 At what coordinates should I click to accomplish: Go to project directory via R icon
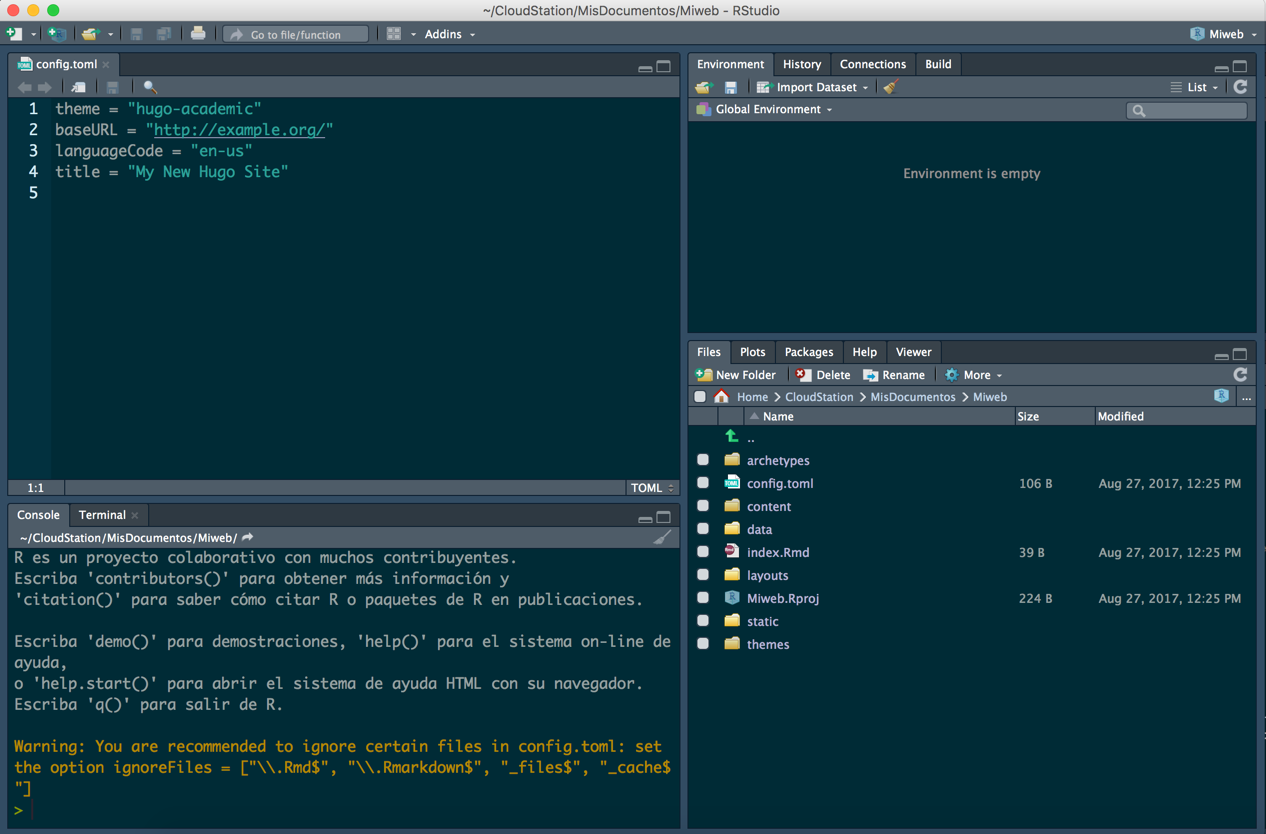click(x=1221, y=397)
